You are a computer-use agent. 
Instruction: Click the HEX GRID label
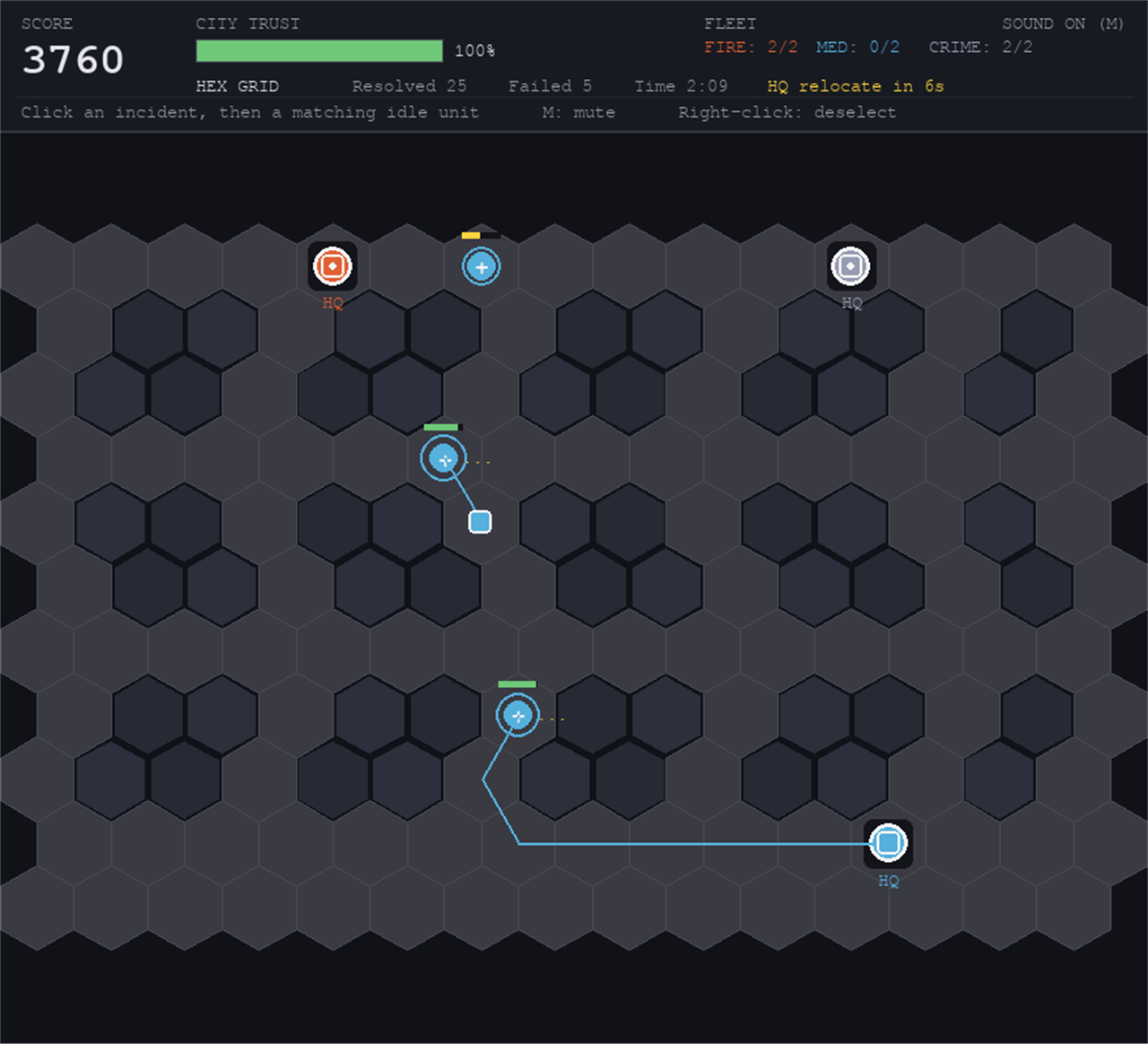point(238,86)
